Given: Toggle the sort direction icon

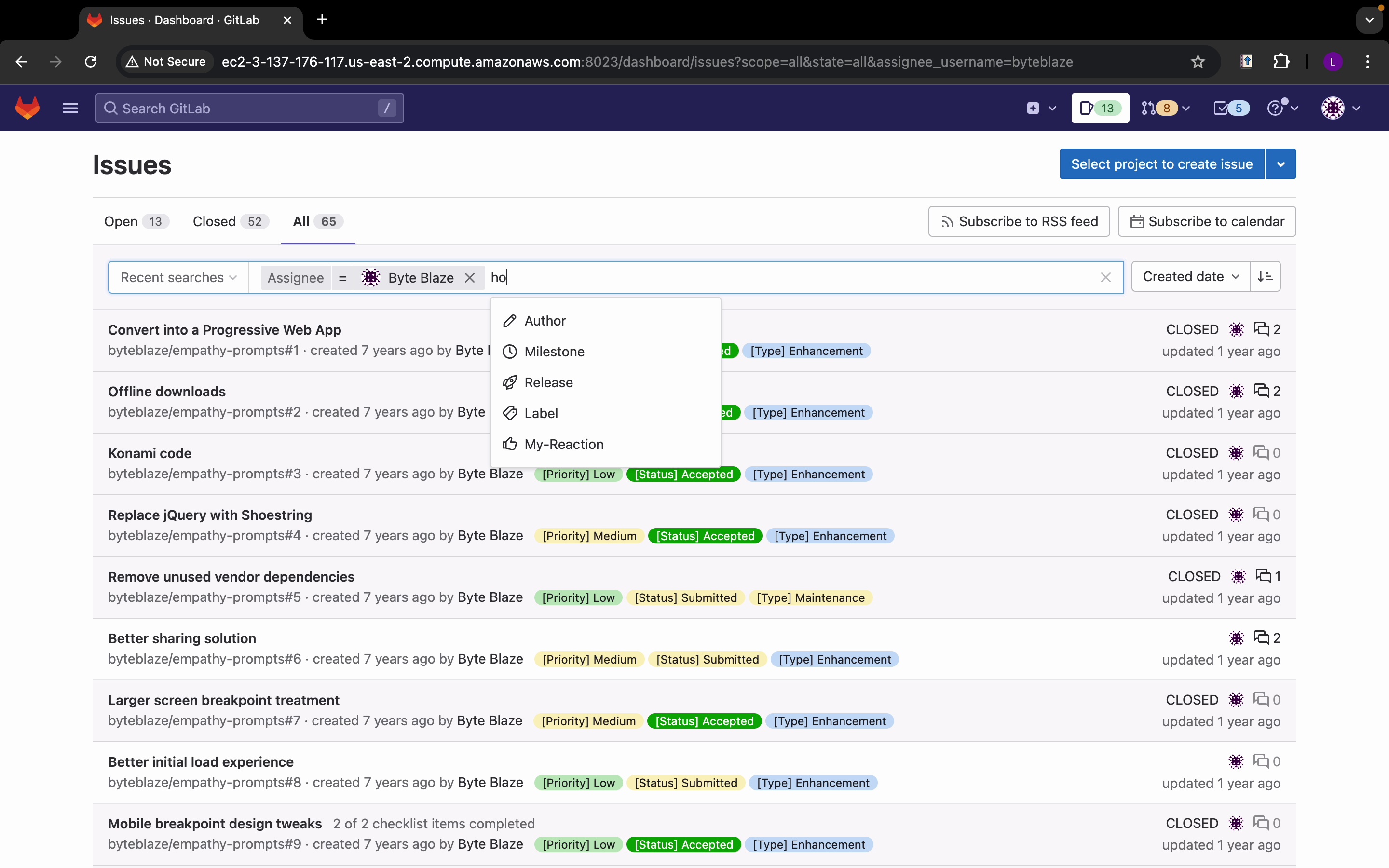Looking at the screenshot, I should (1265, 277).
